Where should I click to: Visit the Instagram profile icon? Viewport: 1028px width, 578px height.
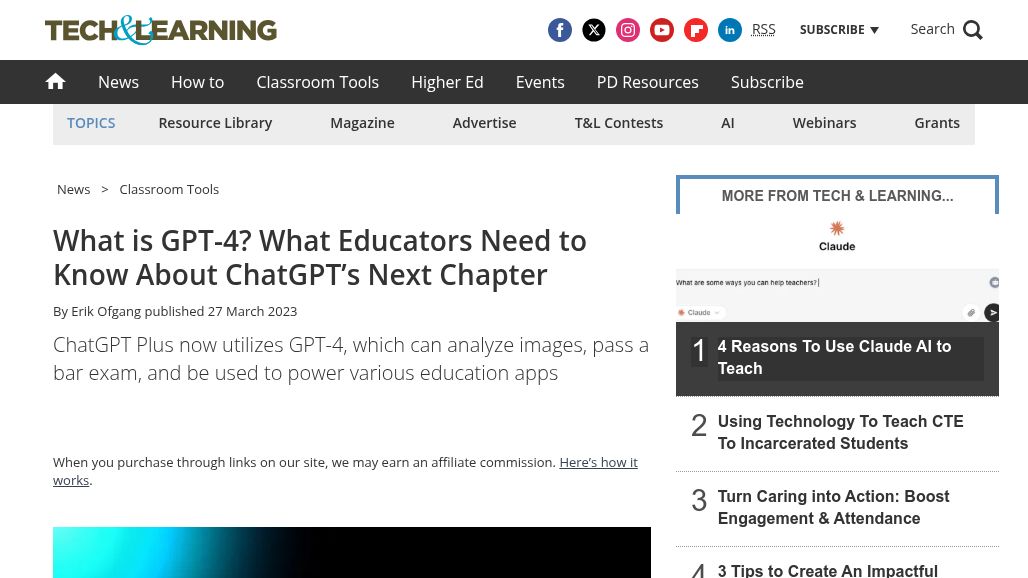[627, 30]
